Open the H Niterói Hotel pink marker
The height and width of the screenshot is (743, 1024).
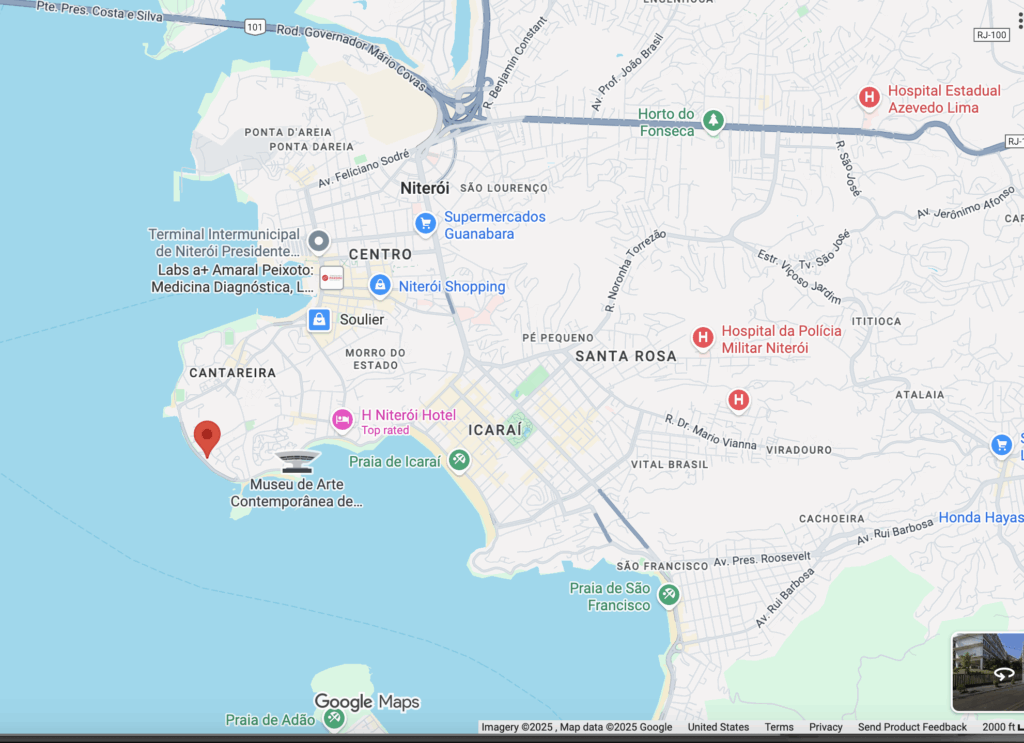[342, 420]
